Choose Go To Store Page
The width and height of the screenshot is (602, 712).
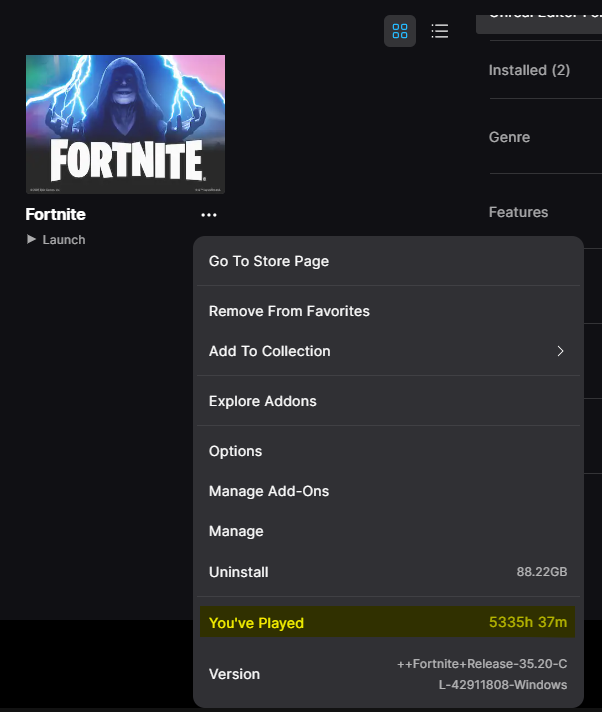(x=388, y=261)
